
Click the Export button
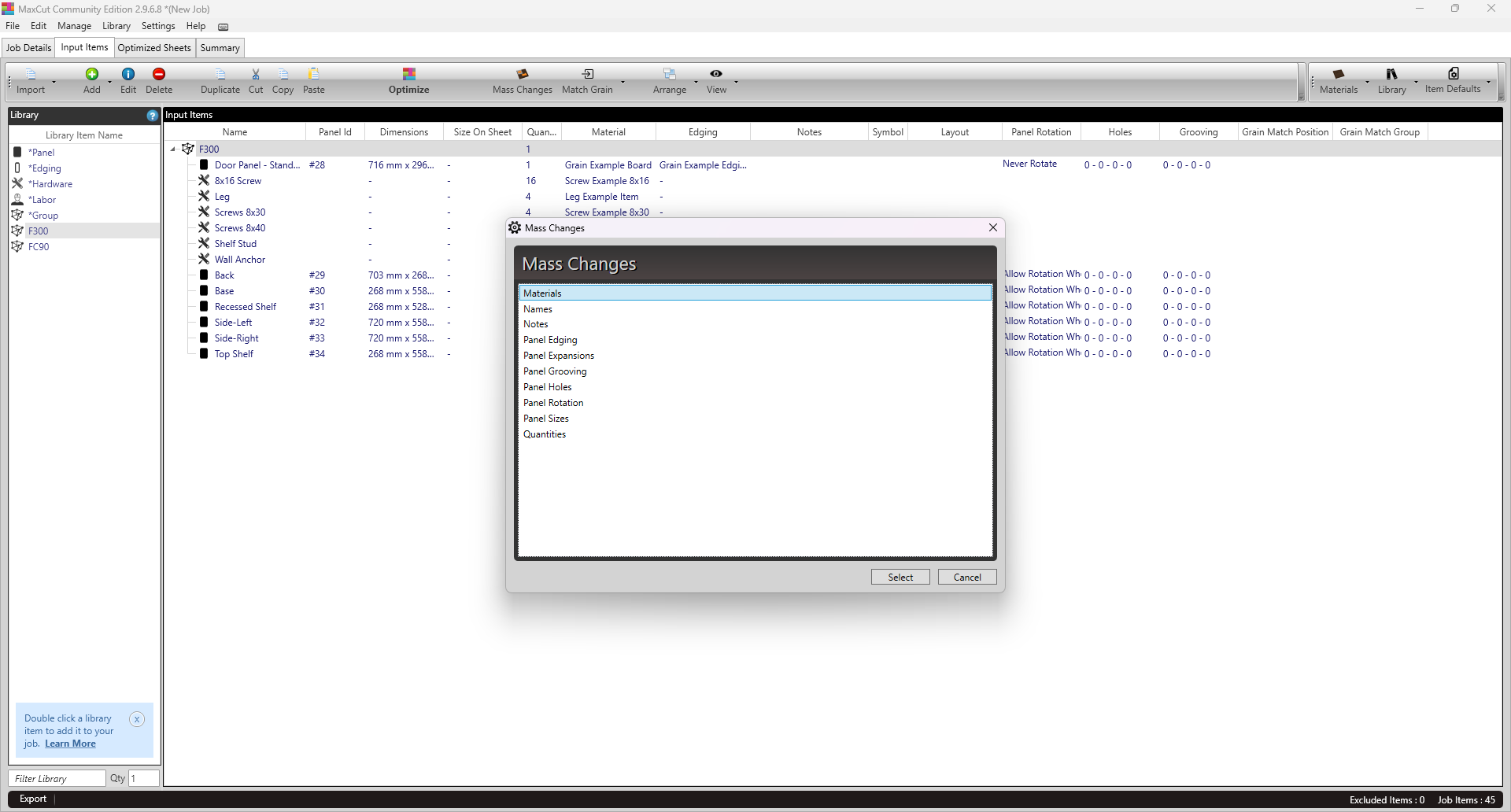33,799
